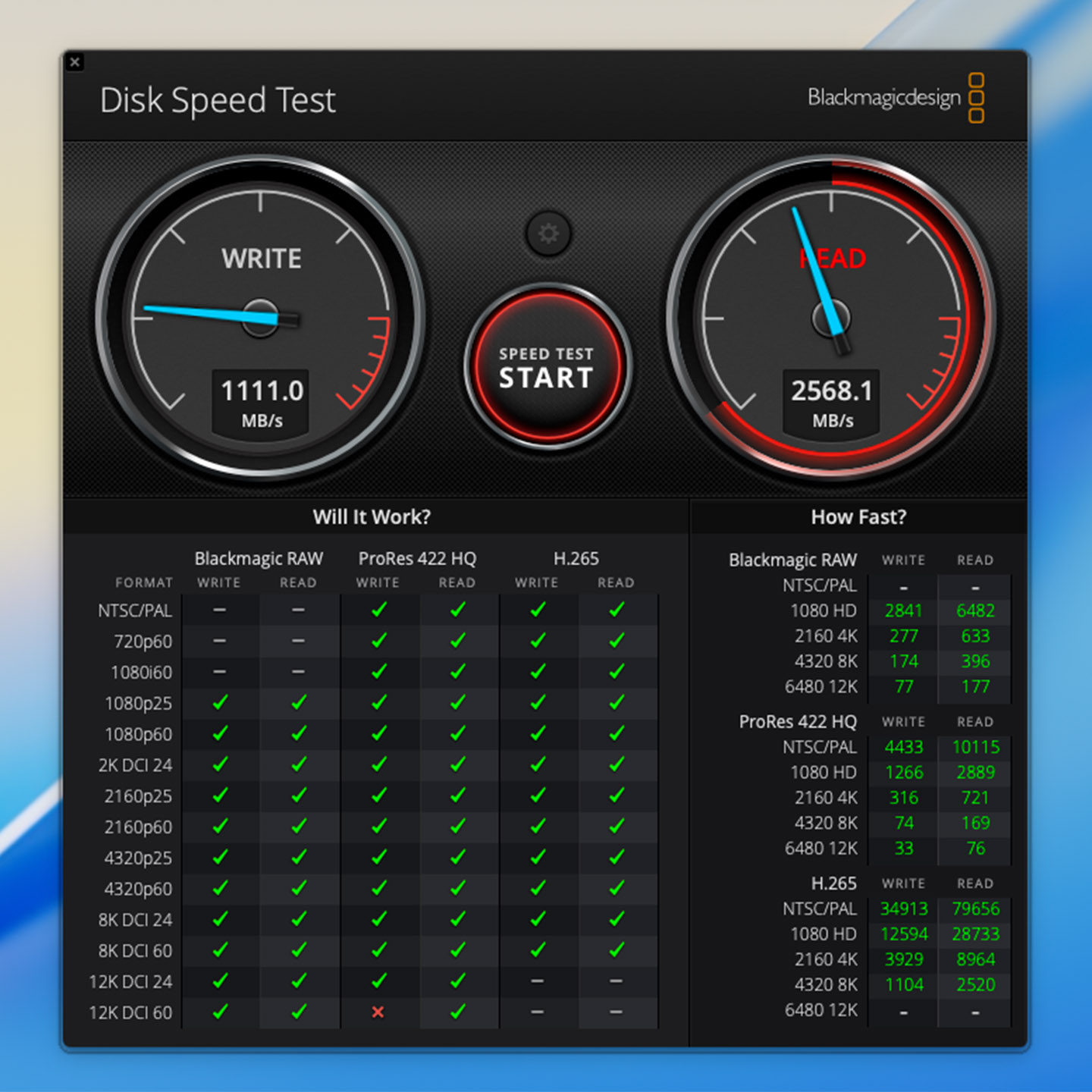Viewport: 1092px width, 1092px height.
Task: Select the 633 read value
Action: (975, 636)
